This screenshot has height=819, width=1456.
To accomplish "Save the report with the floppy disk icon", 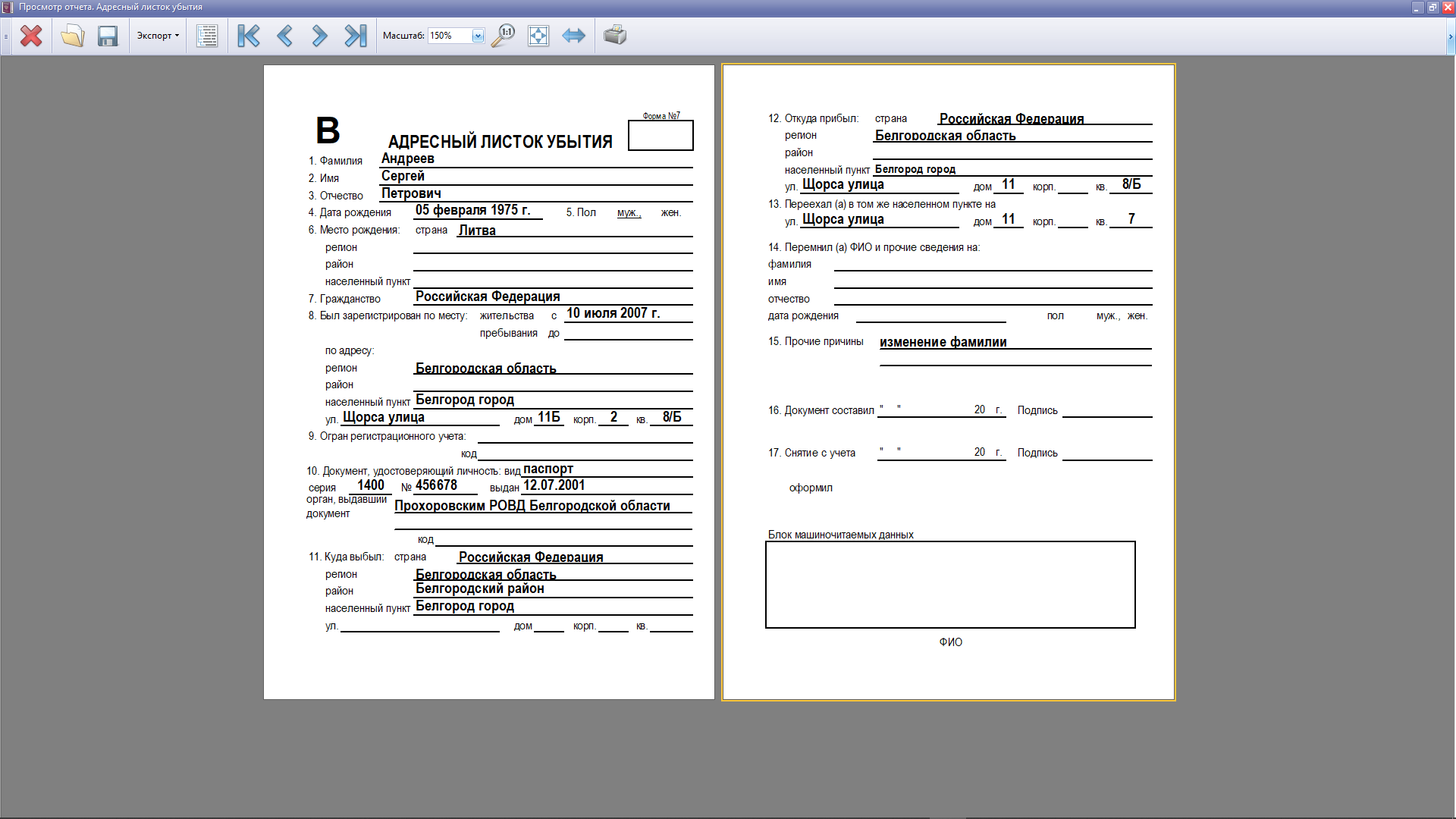I will tap(108, 36).
